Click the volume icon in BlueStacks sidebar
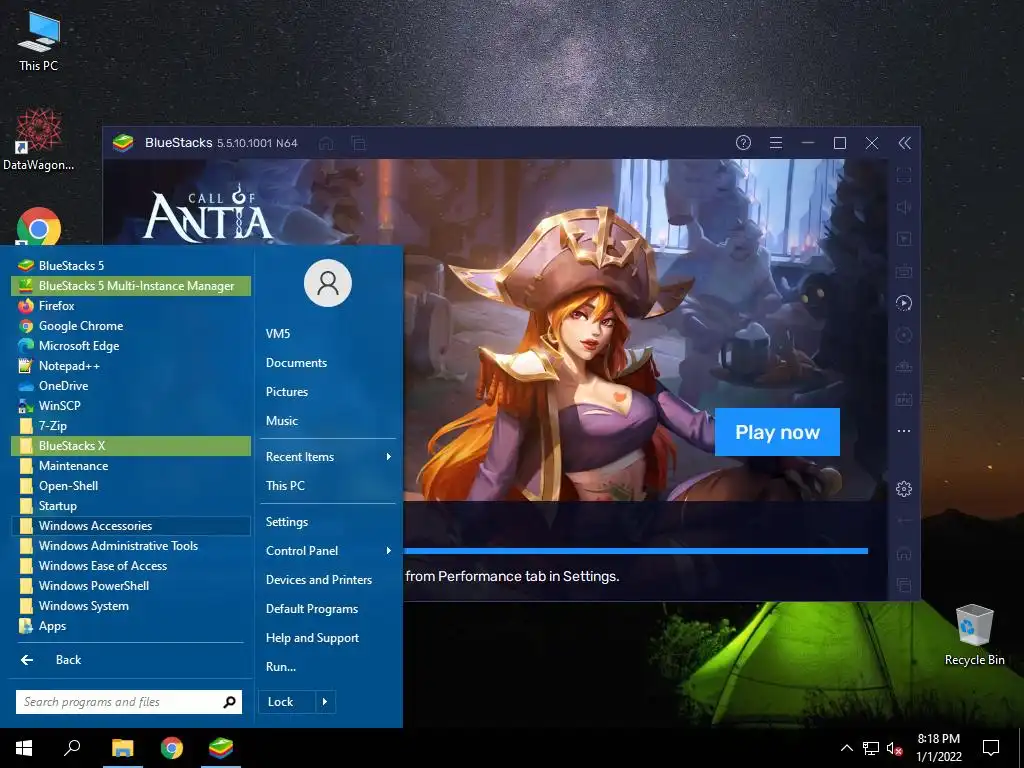The width and height of the screenshot is (1024, 768). 904,207
